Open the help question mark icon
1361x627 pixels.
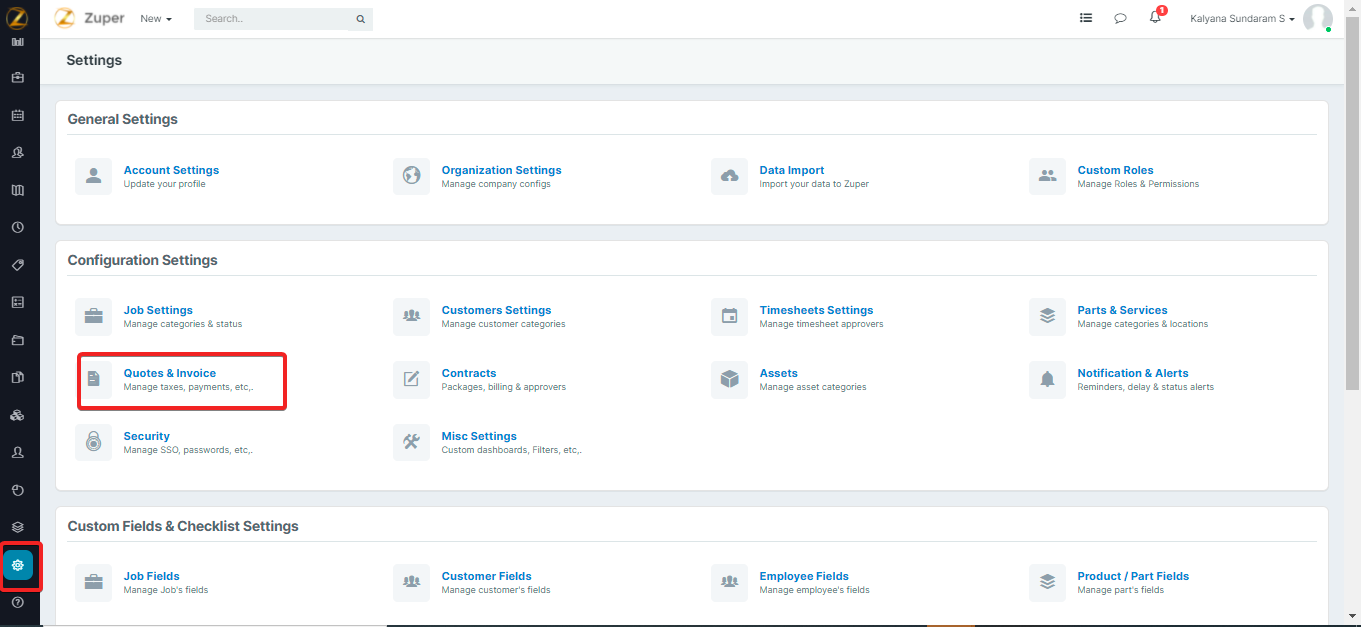[x=18, y=603]
